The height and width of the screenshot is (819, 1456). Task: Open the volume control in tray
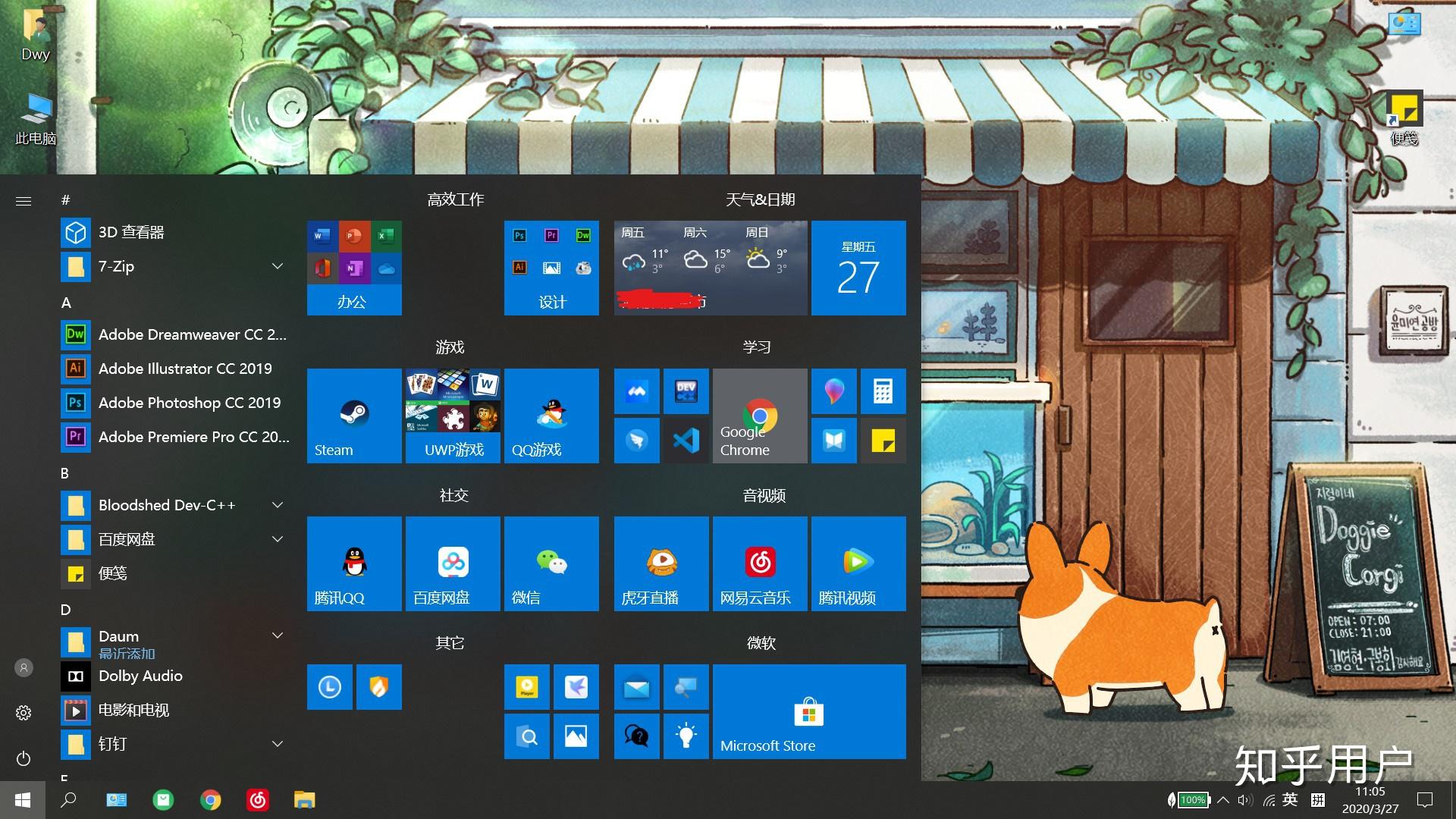pyautogui.click(x=1245, y=800)
